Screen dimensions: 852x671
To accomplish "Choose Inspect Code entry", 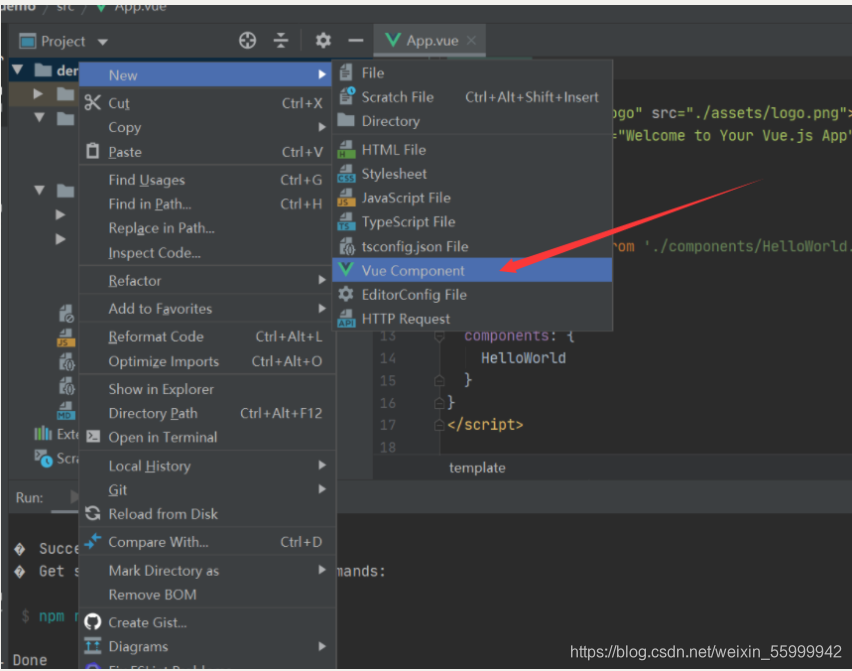I will 205,253.
